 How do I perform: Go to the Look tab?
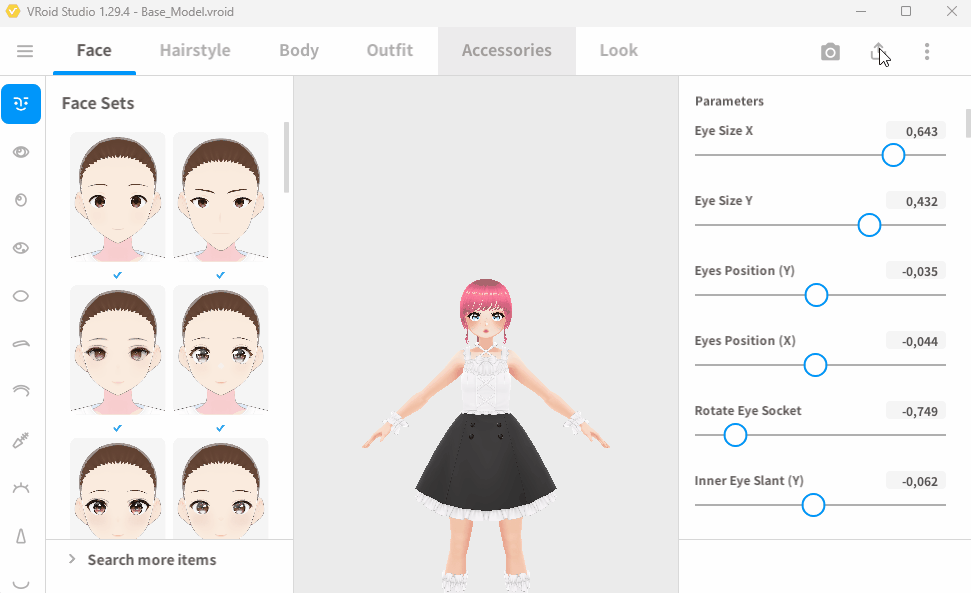coord(618,51)
